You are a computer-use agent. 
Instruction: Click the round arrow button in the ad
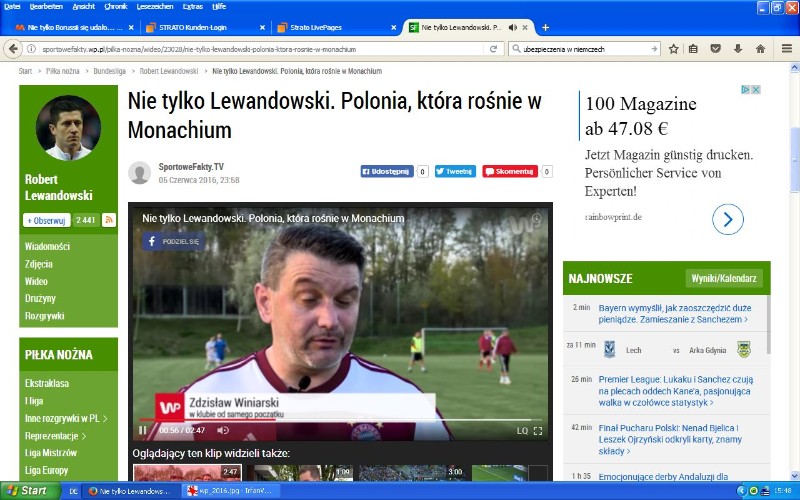728,219
